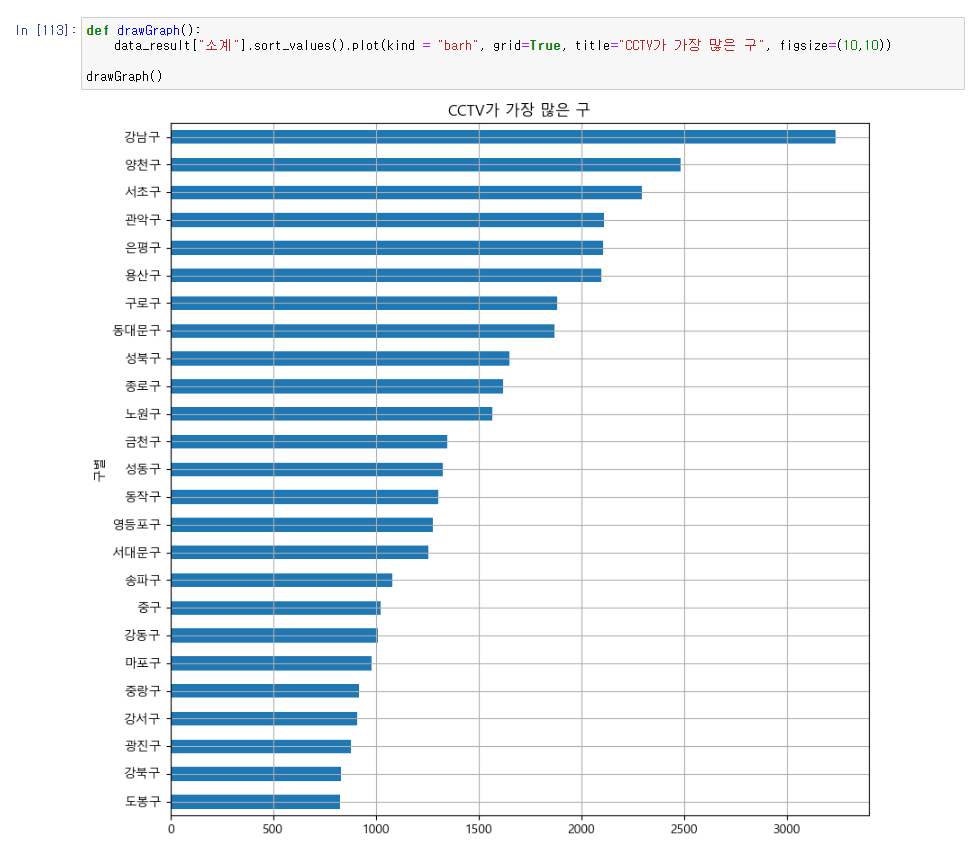This screenshot has height=848, width=975.
Task: Click the 중랑구 bar
Action: [265, 691]
